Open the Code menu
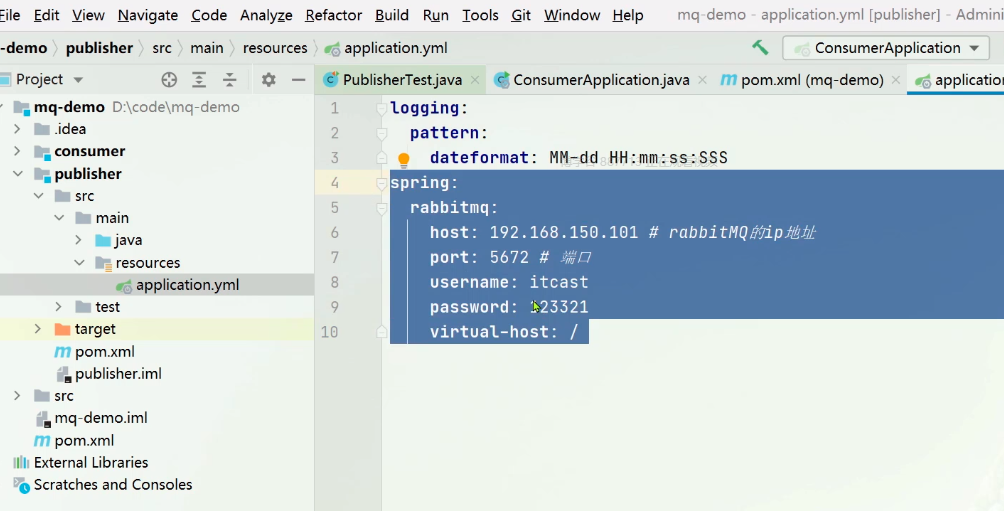1004x511 pixels. 209,15
